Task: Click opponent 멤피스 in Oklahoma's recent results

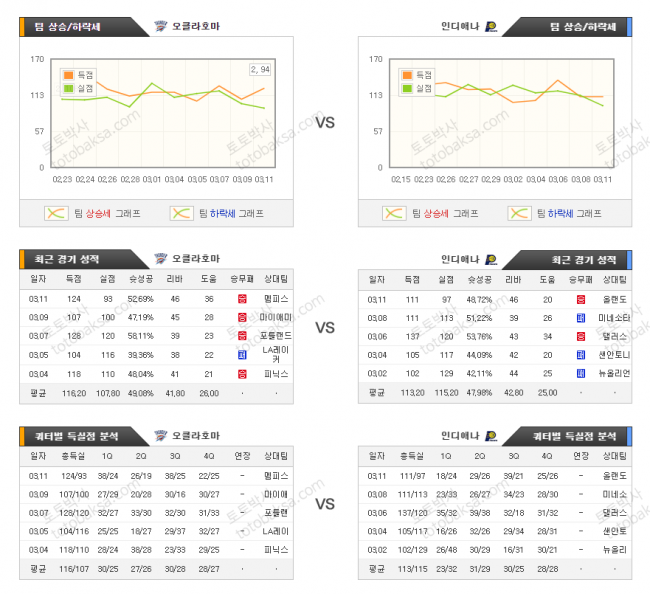Action: pyautogui.click(x=275, y=298)
